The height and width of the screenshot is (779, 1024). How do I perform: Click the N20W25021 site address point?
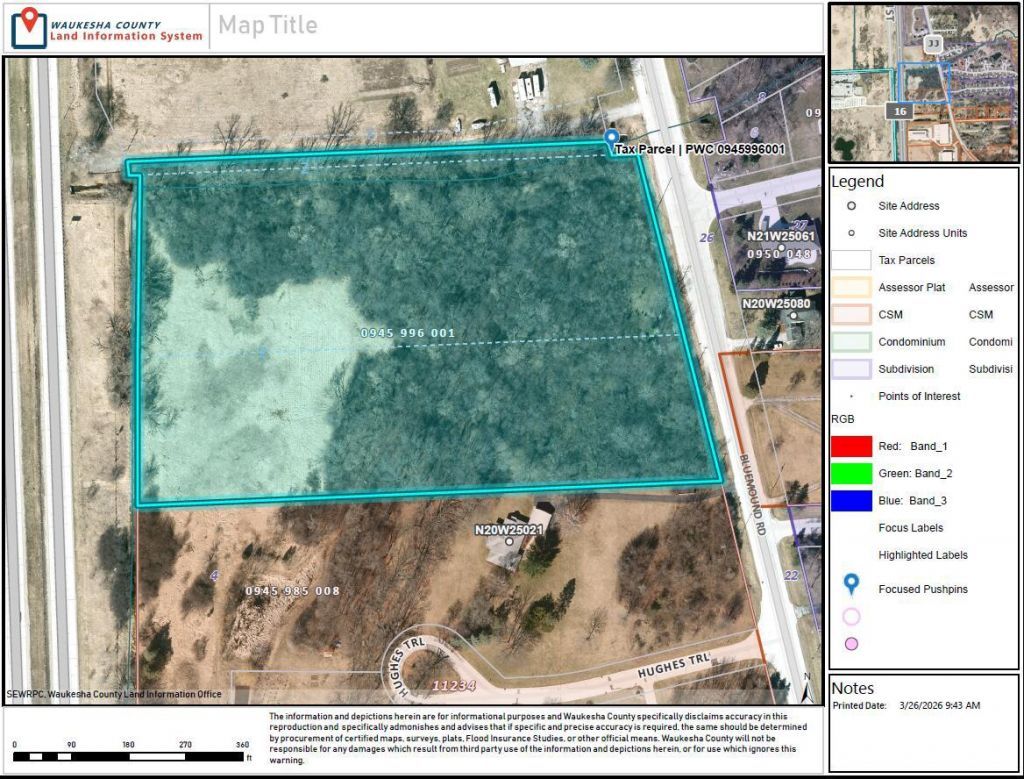click(510, 541)
